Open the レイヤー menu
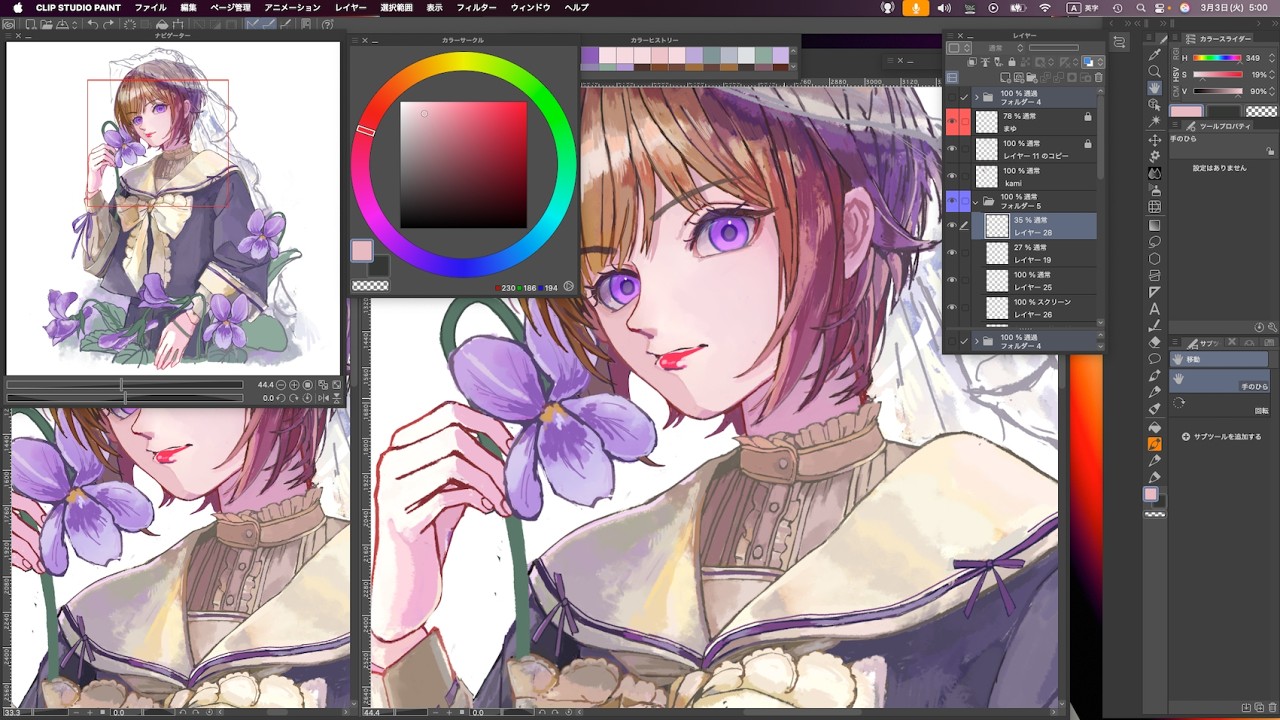Screen dimensions: 1280x720 click(x=351, y=7)
